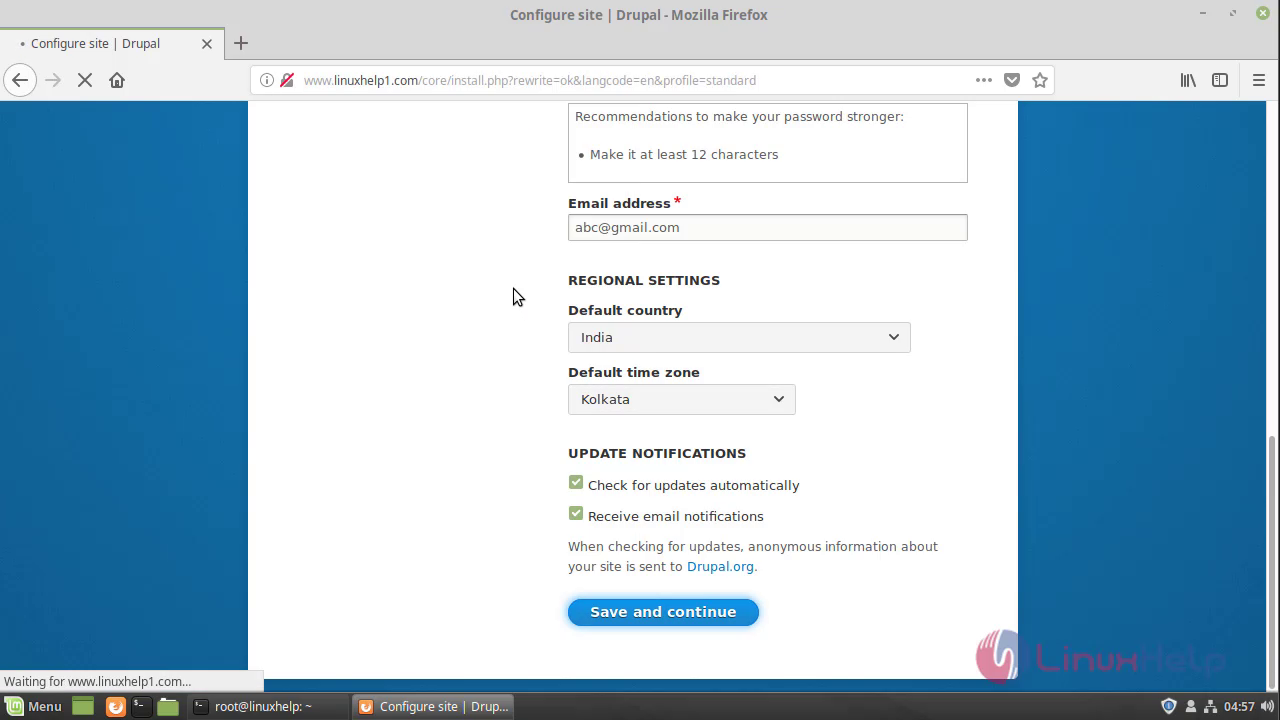Minimize the Firefox window

(x=1203, y=13)
